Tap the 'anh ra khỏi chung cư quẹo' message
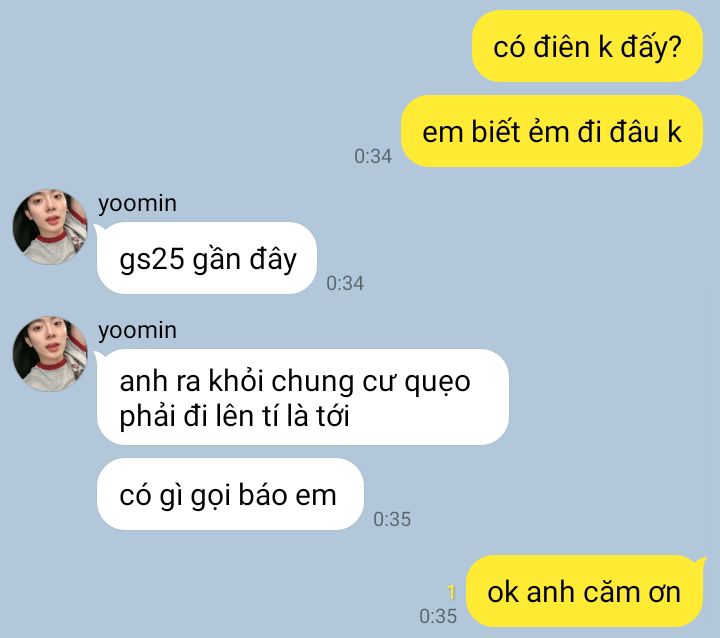Screen dimensions: 720x638 (x=303, y=397)
